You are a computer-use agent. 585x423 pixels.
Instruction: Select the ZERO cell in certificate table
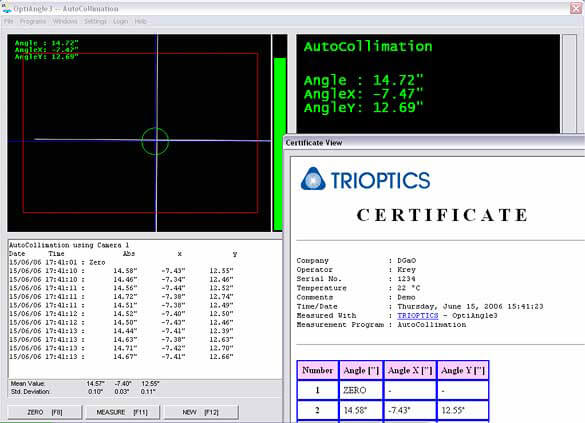[x=361, y=391]
